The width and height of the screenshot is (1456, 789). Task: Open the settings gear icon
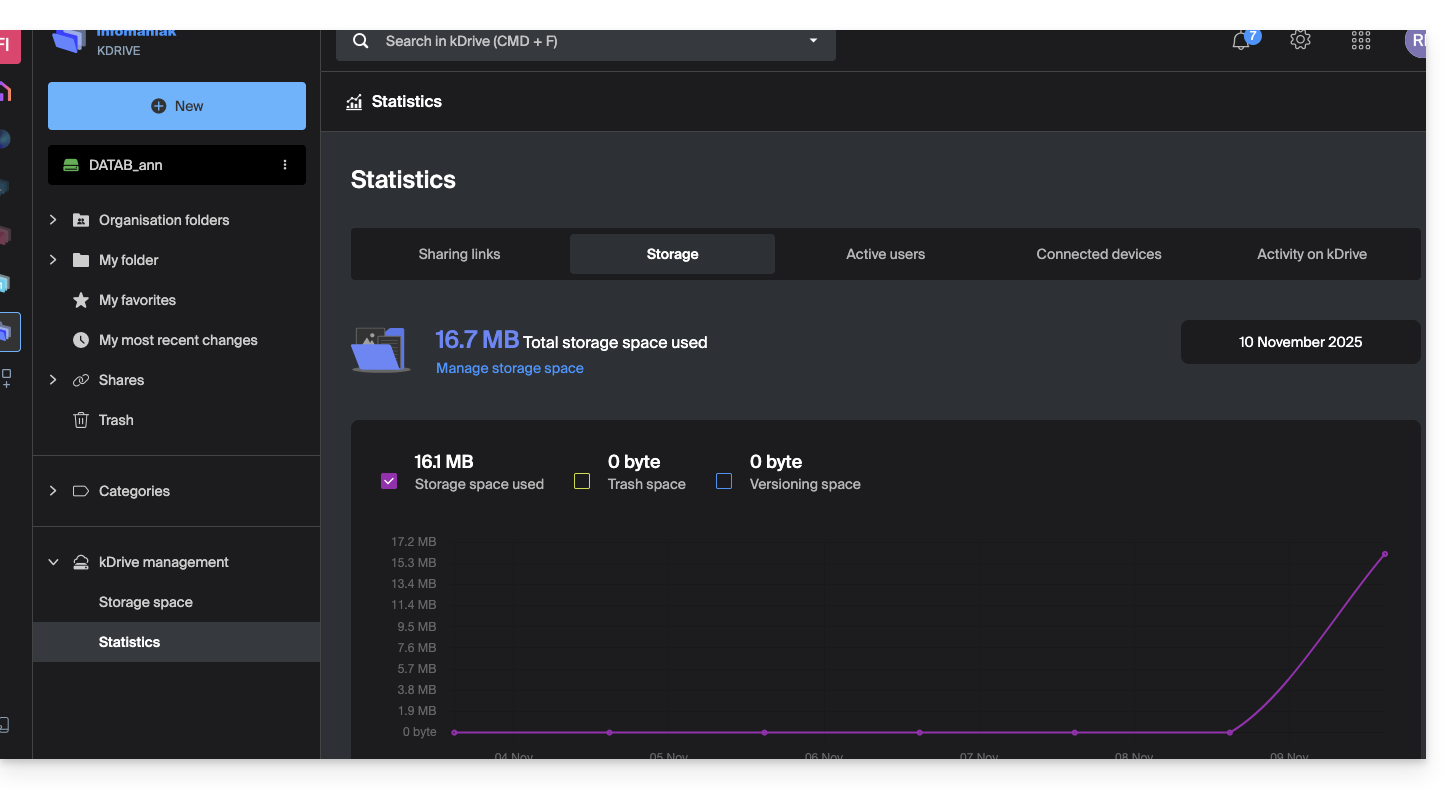pos(1300,40)
